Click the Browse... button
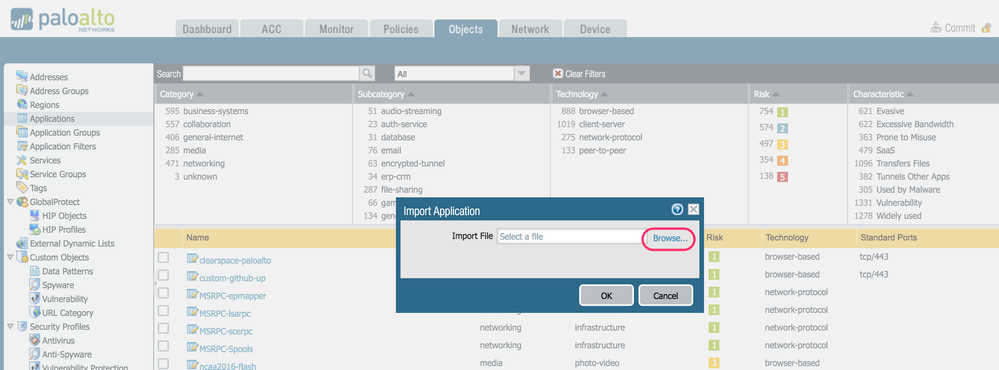 670,238
